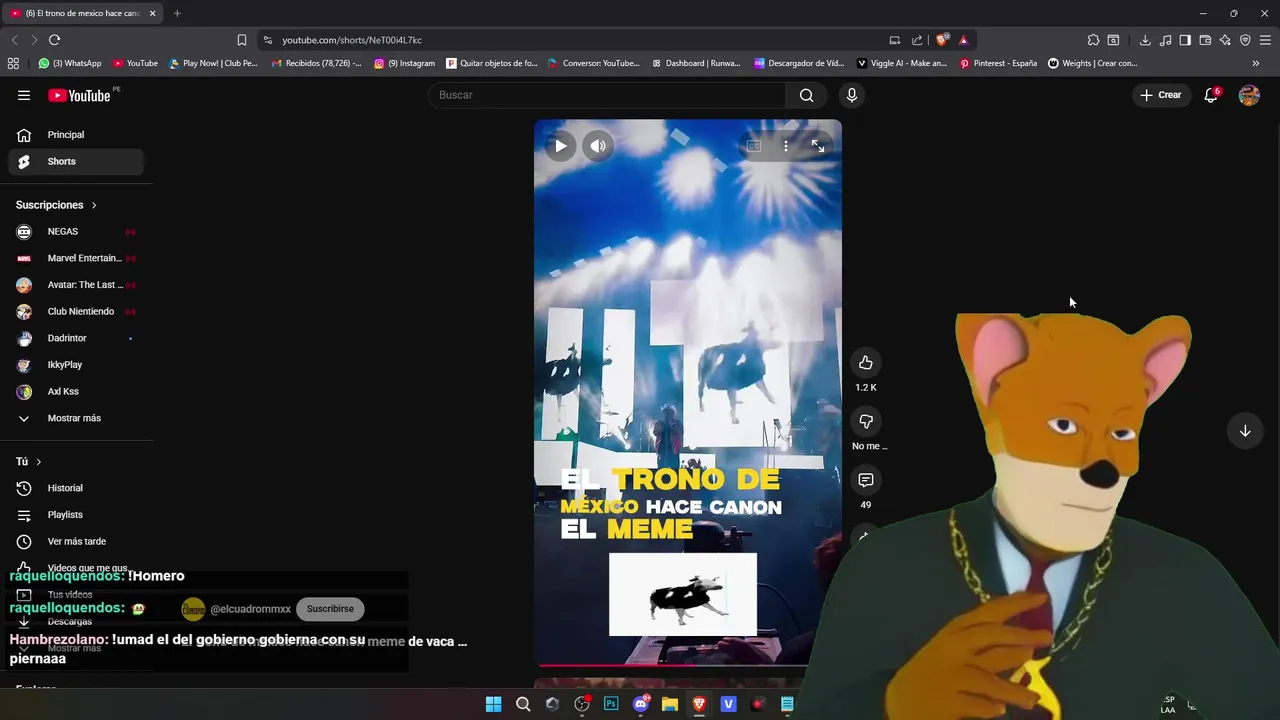Click the YouTube logo
The width and height of the screenshot is (1280, 720).
(x=79, y=95)
